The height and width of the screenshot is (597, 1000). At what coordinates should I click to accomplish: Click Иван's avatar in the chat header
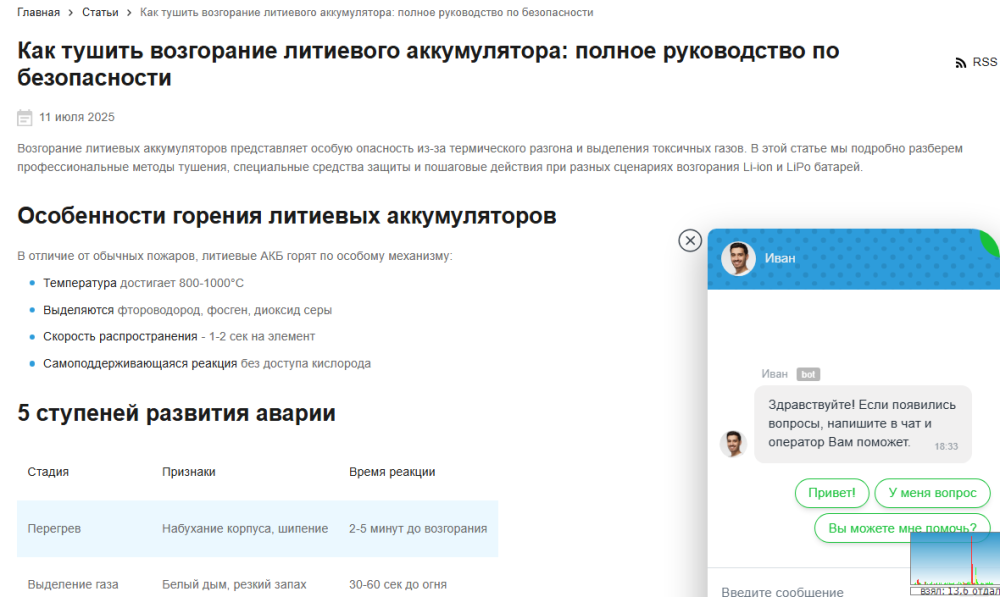(738, 258)
